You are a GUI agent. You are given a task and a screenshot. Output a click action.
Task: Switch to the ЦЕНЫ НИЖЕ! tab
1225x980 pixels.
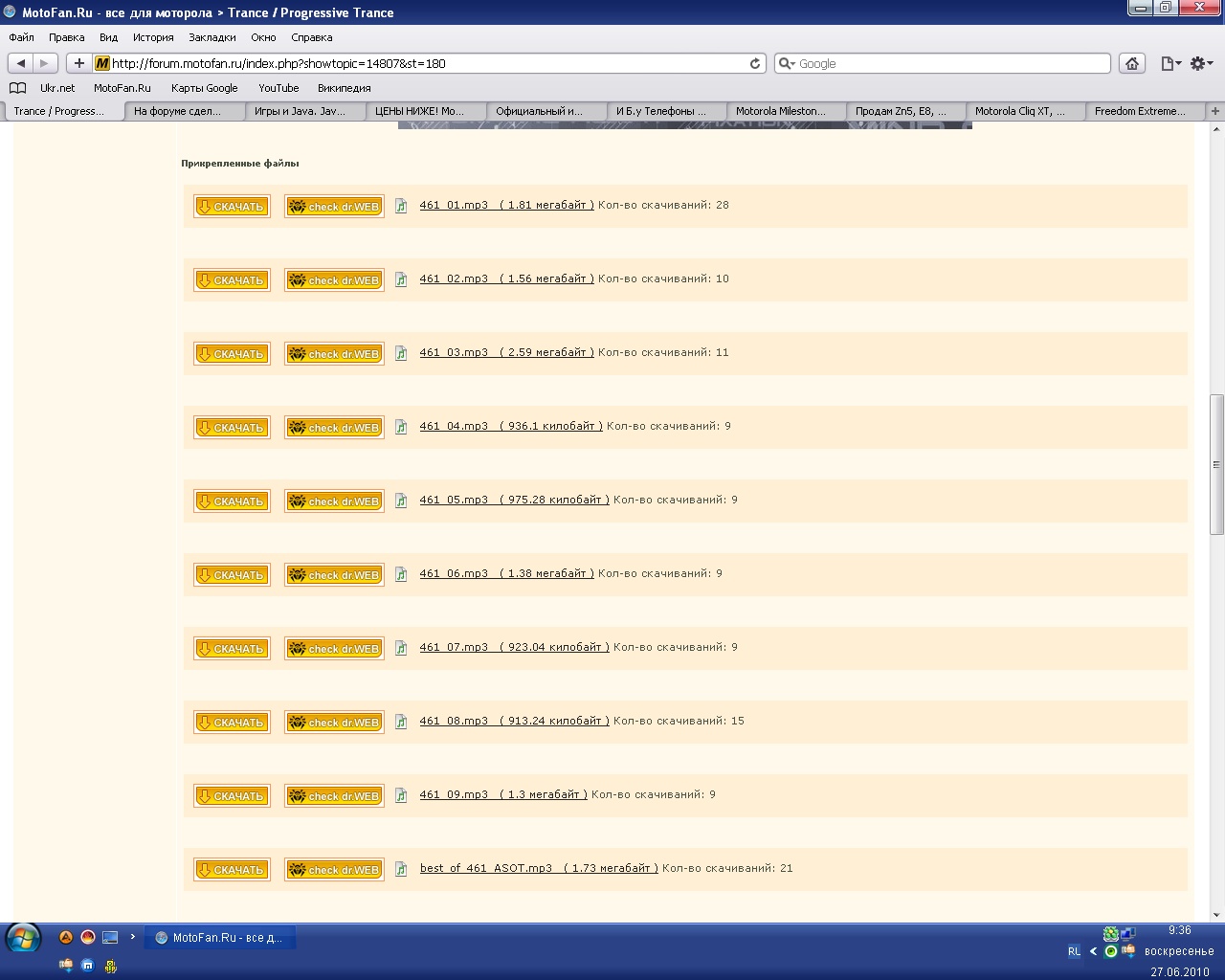(426, 111)
